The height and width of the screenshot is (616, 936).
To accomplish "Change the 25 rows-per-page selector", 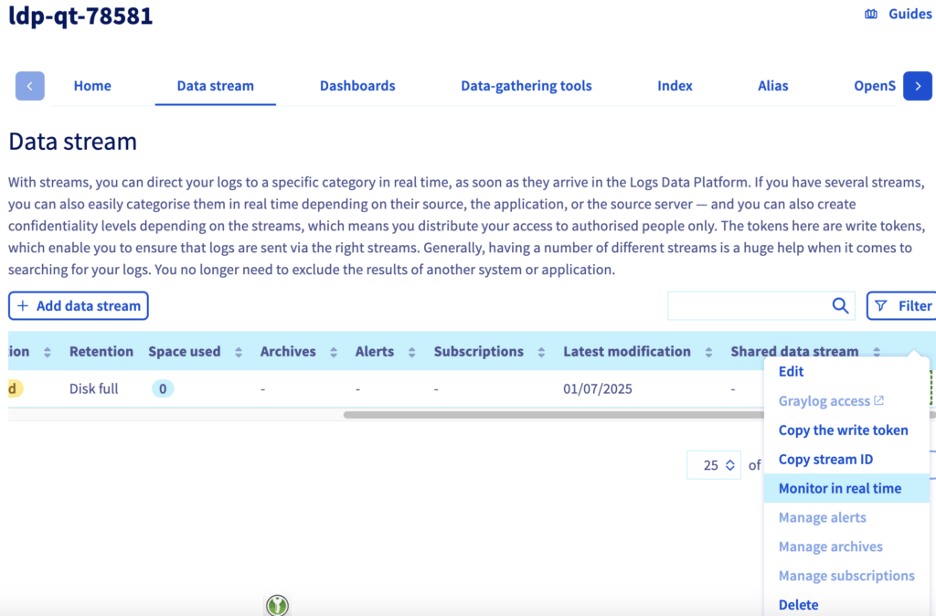I will tap(714, 465).
